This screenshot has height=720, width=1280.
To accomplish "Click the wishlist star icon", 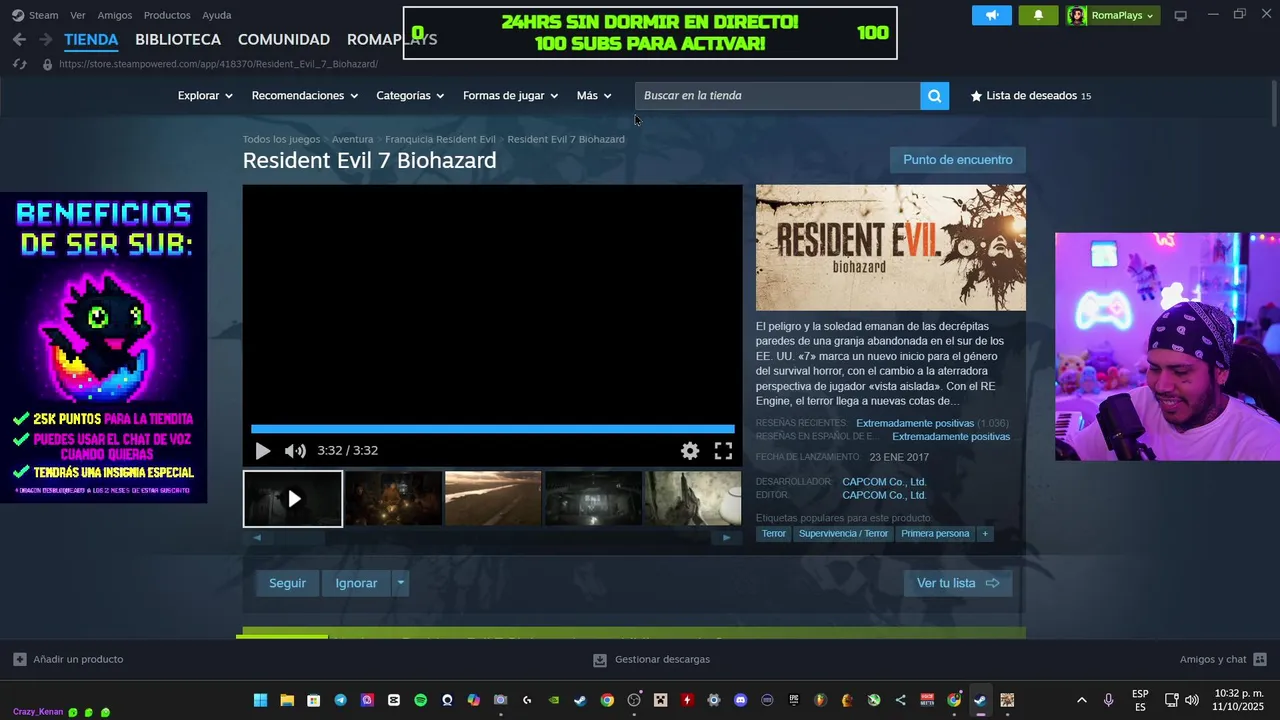I will tap(976, 96).
